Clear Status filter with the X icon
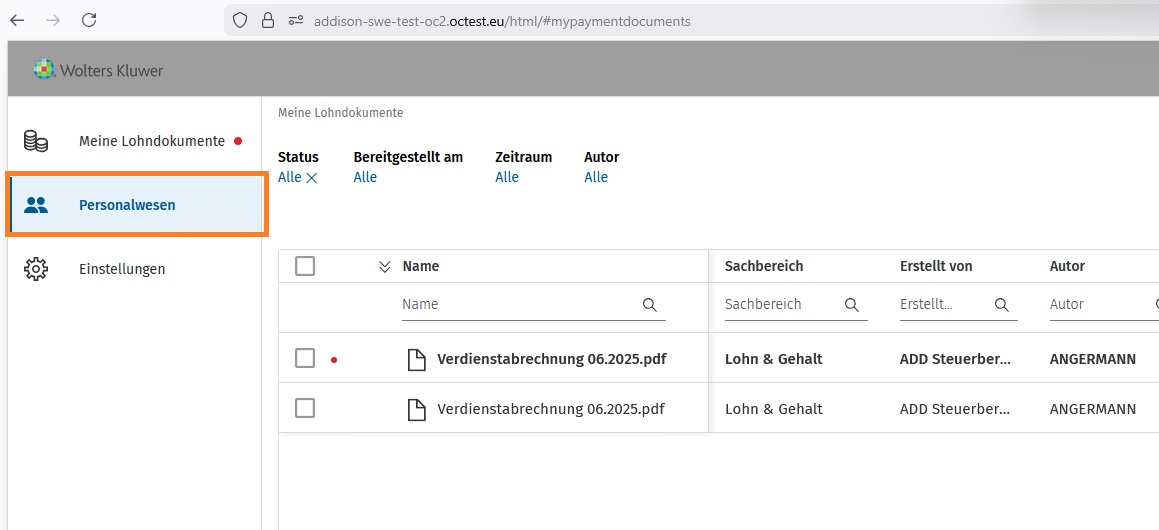 pos(312,177)
